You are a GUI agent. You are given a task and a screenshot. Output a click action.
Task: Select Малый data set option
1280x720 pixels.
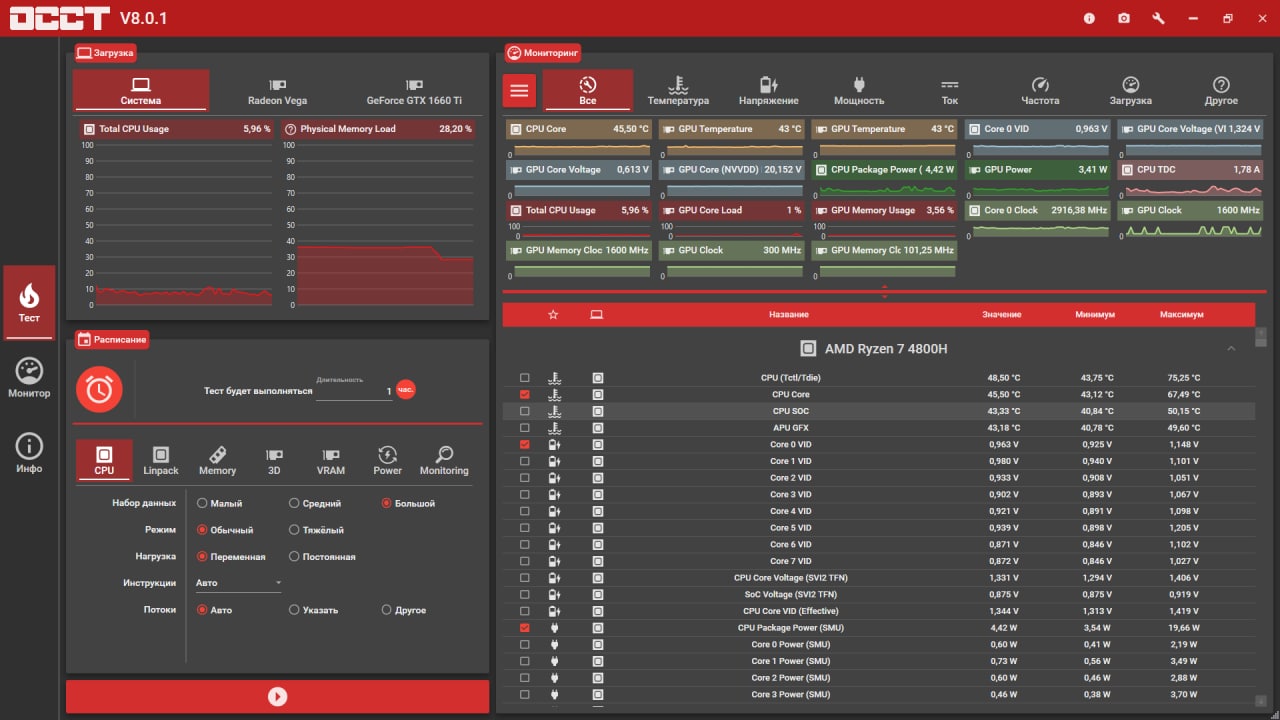point(220,503)
